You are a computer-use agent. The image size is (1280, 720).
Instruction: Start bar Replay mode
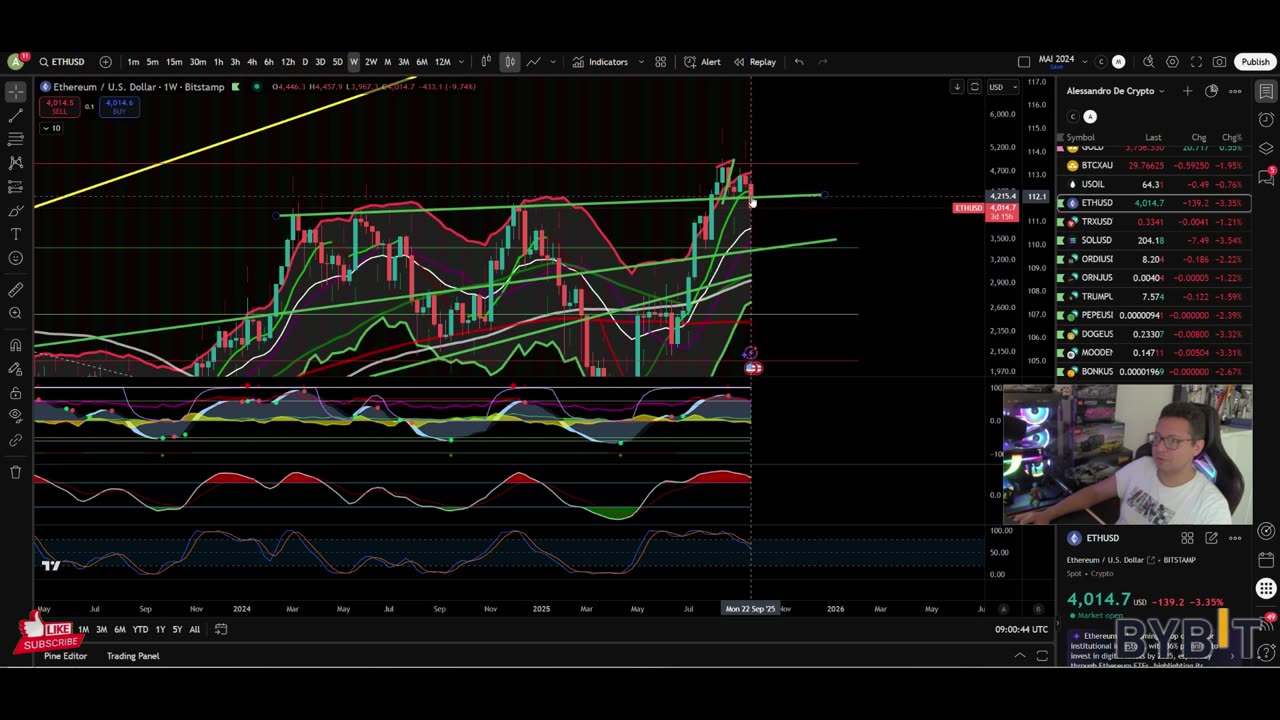pos(754,62)
